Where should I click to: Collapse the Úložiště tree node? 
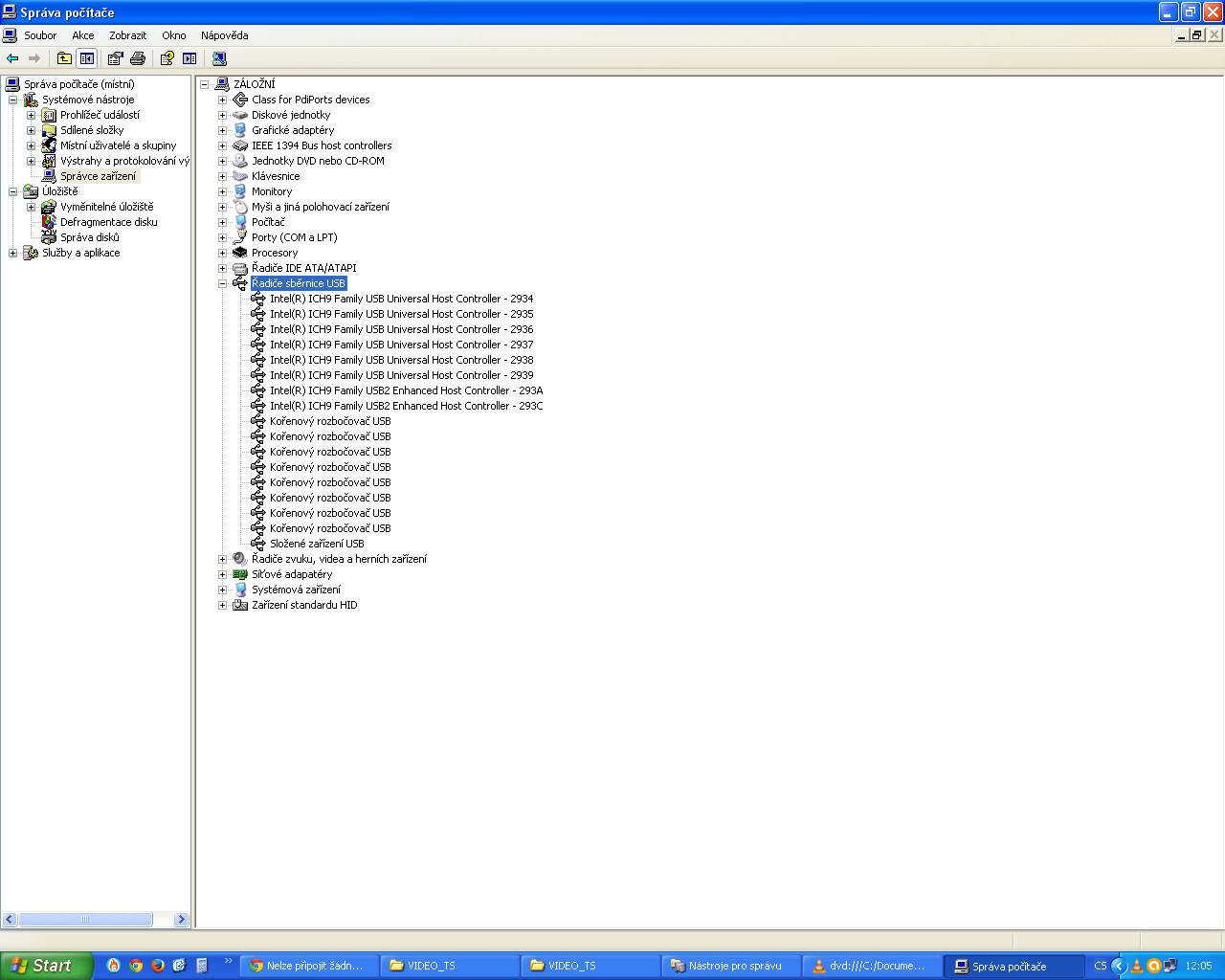12,191
